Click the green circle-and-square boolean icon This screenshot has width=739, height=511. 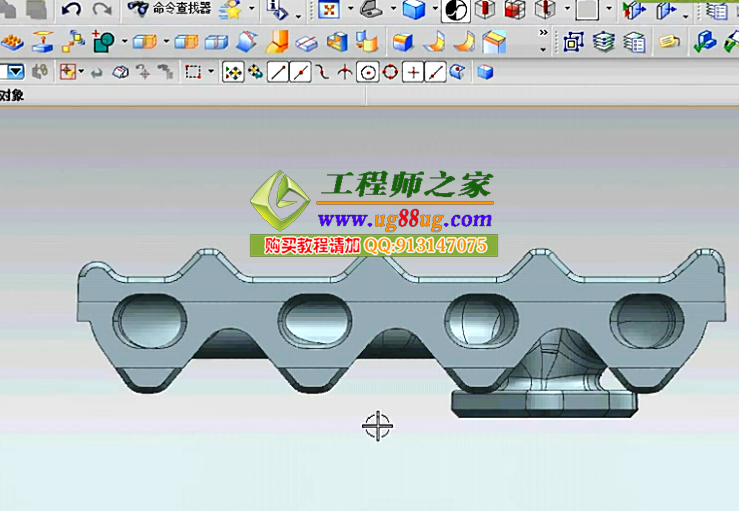pos(104,41)
